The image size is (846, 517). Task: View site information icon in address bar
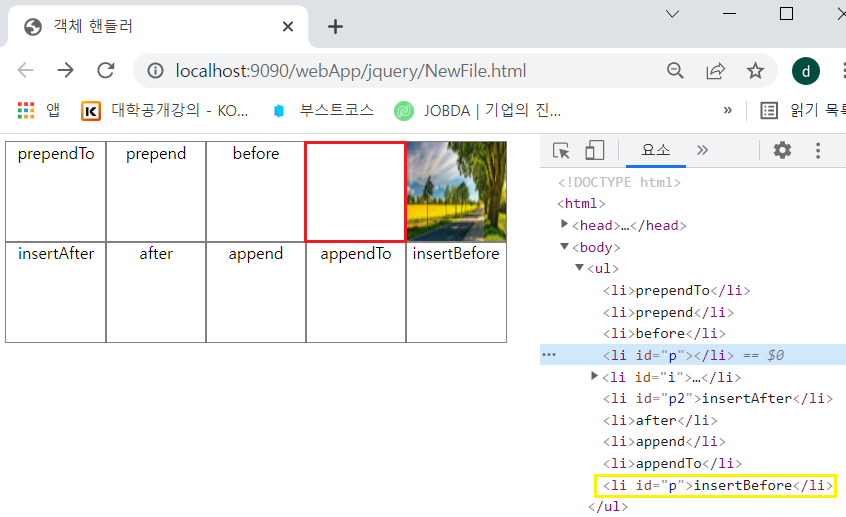click(x=155, y=71)
